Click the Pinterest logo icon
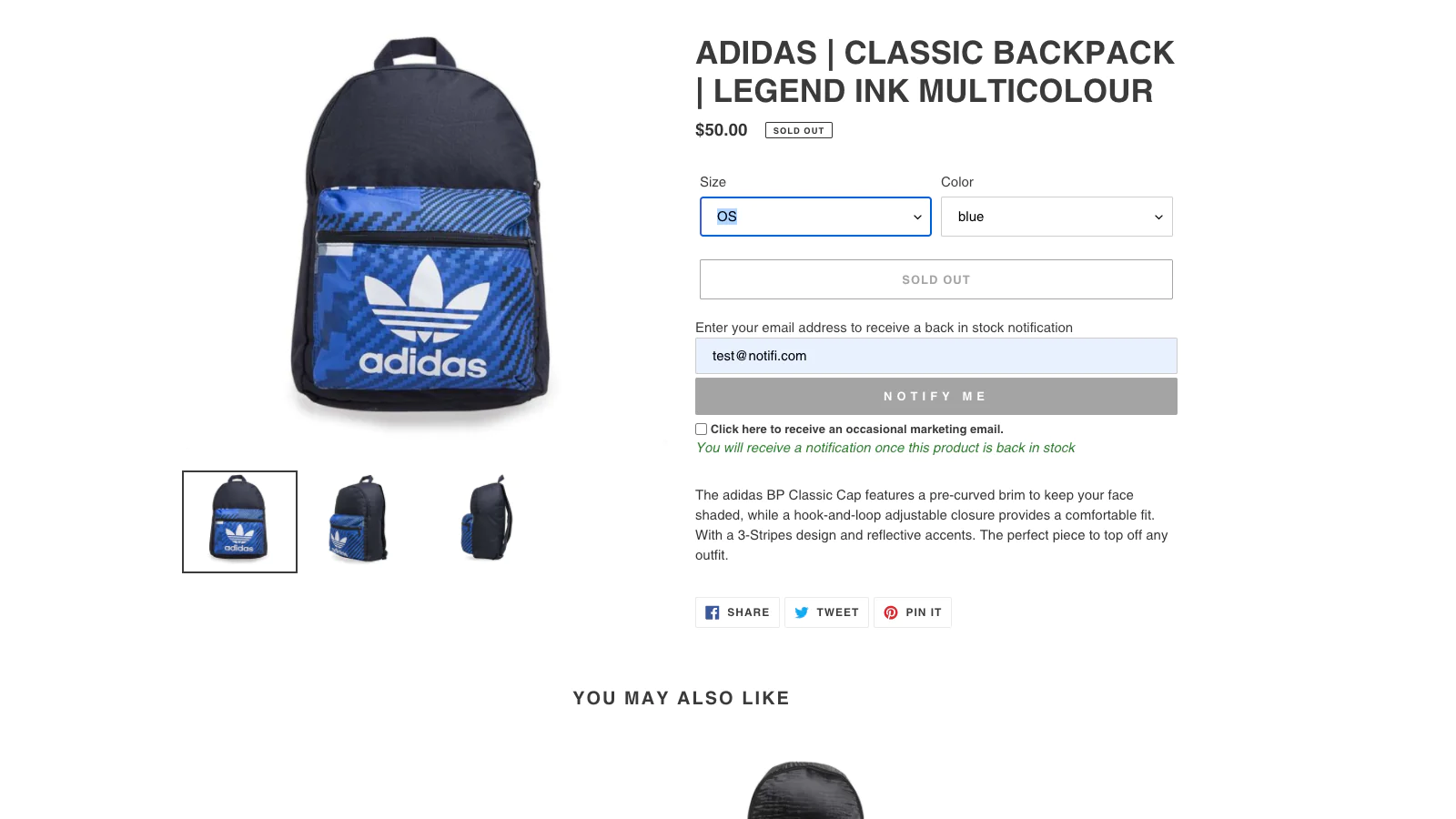The width and height of the screenshot is (1456, 819). 891,612
